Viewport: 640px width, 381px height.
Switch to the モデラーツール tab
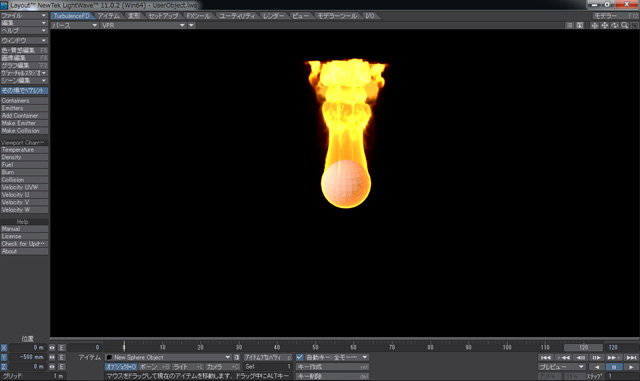point(337,16)
